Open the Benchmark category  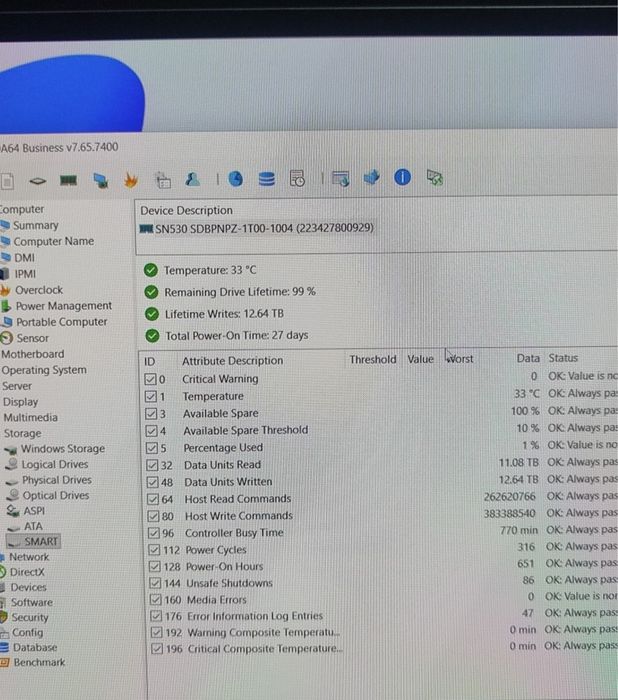click(39, 662)
